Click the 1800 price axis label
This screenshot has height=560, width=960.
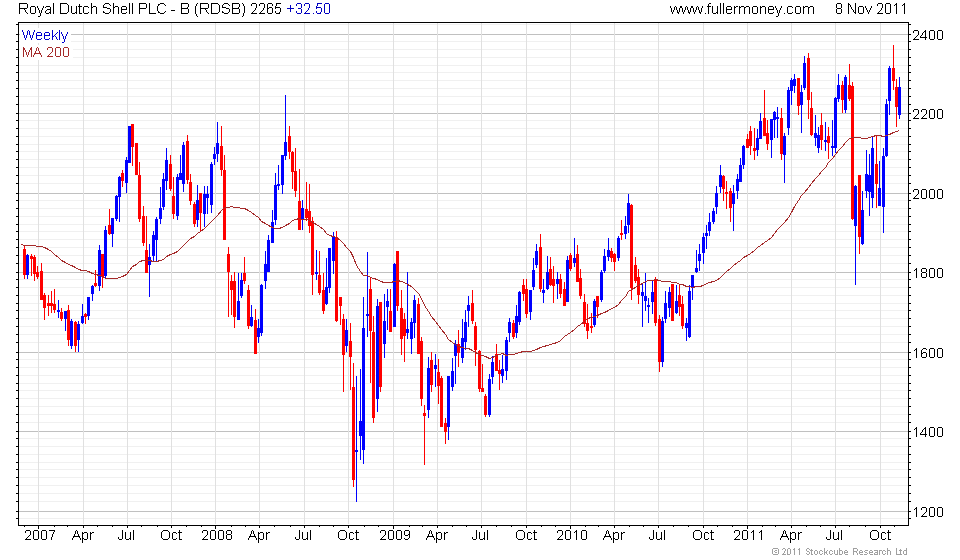pyautogui.click(x=928, y=274)
